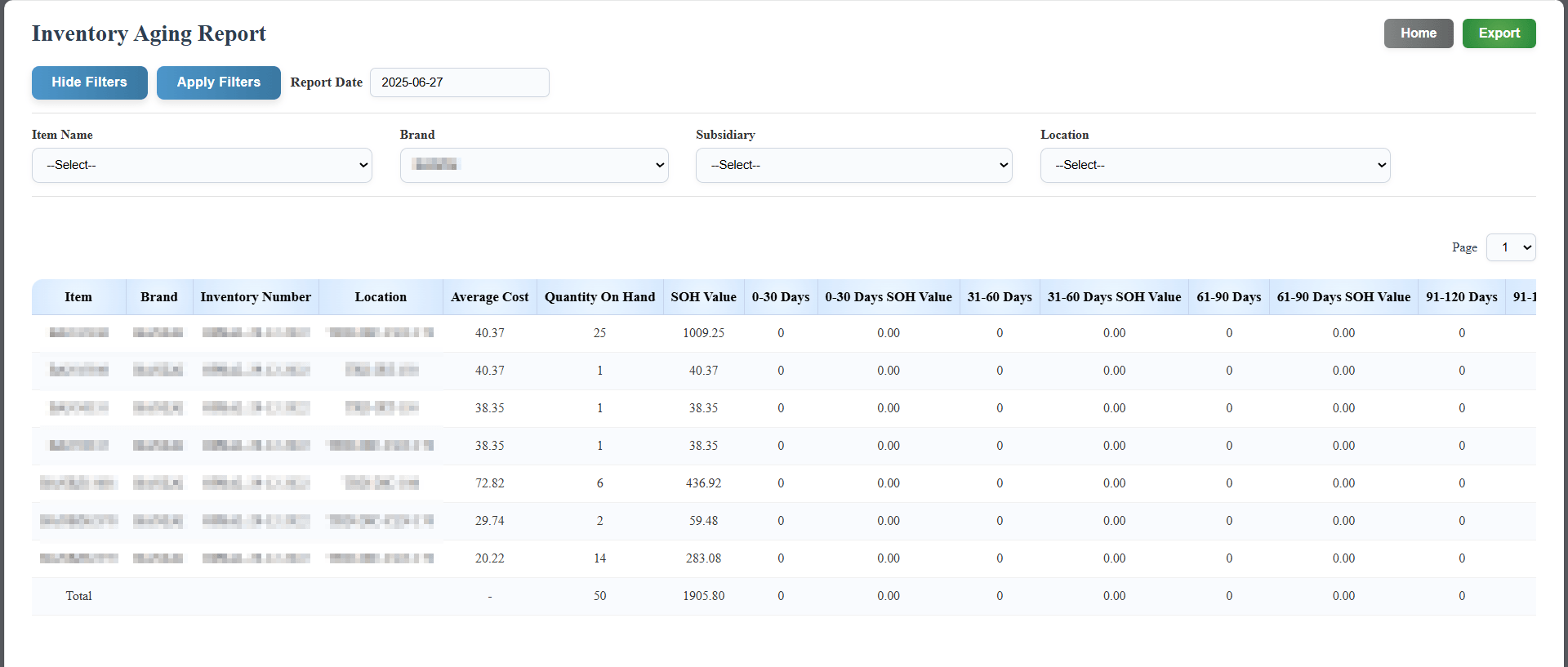
Task: Open the Report Date field
Action: pos(460,82)
